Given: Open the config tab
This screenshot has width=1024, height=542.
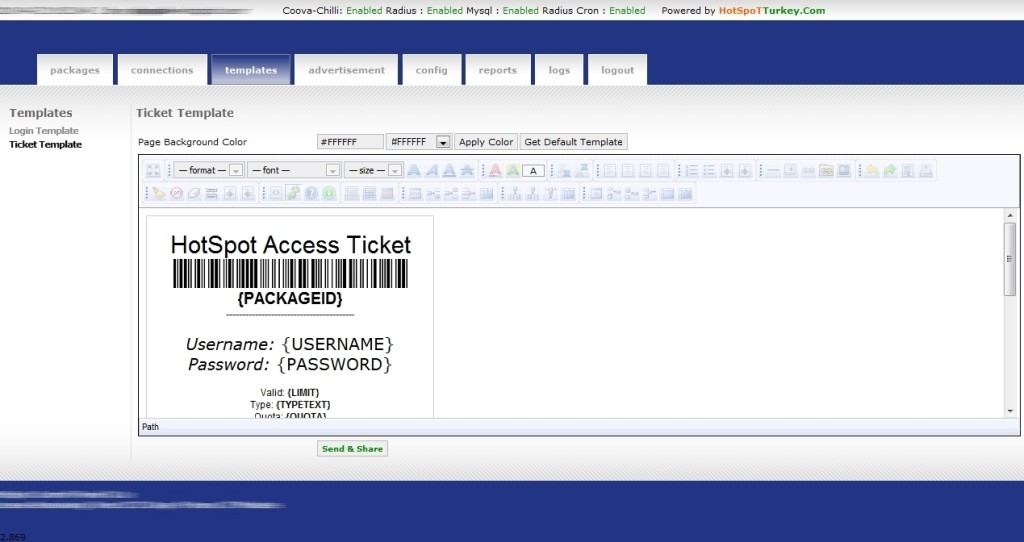Looking at the screenshot, I should (432, 70).
